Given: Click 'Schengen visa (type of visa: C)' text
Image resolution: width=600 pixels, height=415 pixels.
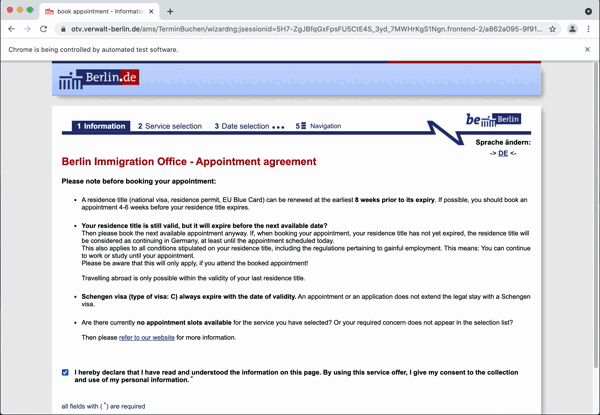Looking at the screenshot, I should point(129,296).
